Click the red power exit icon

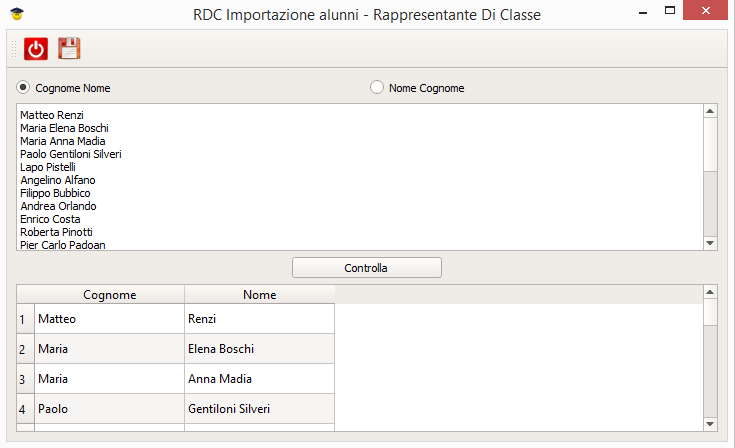coord(36,49)
